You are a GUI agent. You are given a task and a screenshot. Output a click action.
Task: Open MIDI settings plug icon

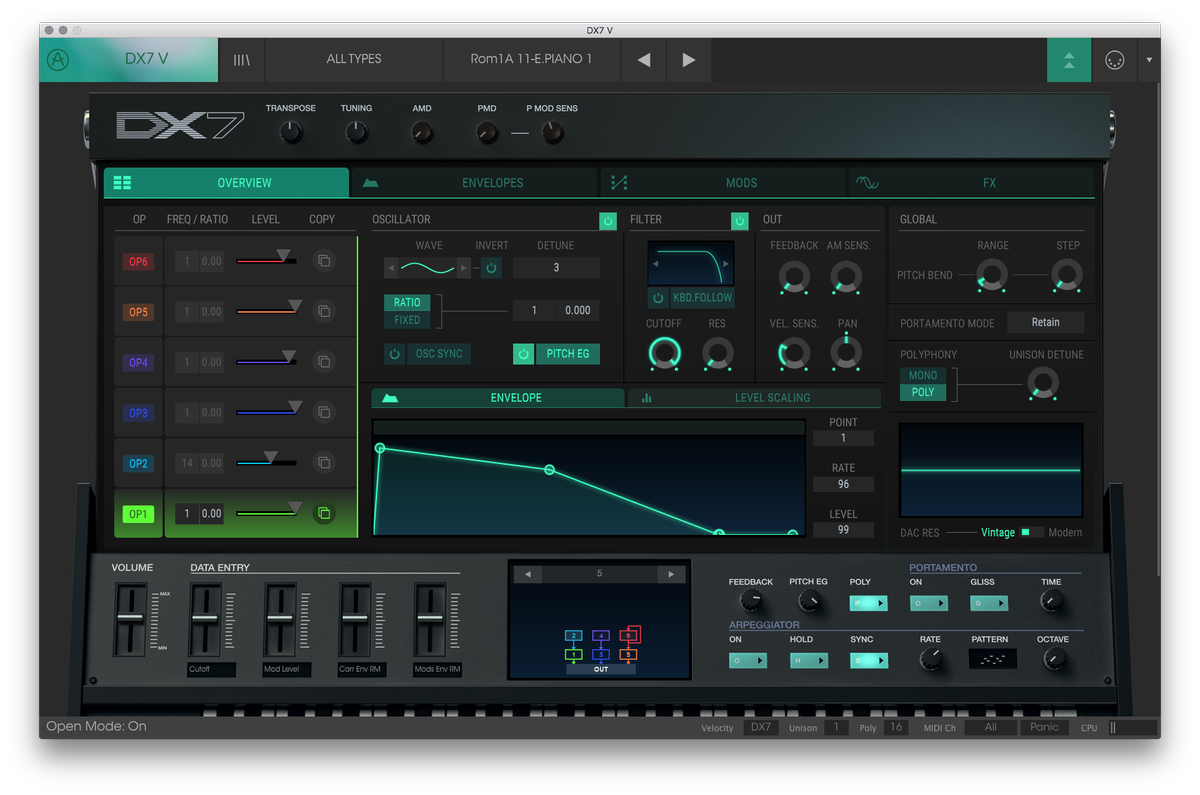1114,60
